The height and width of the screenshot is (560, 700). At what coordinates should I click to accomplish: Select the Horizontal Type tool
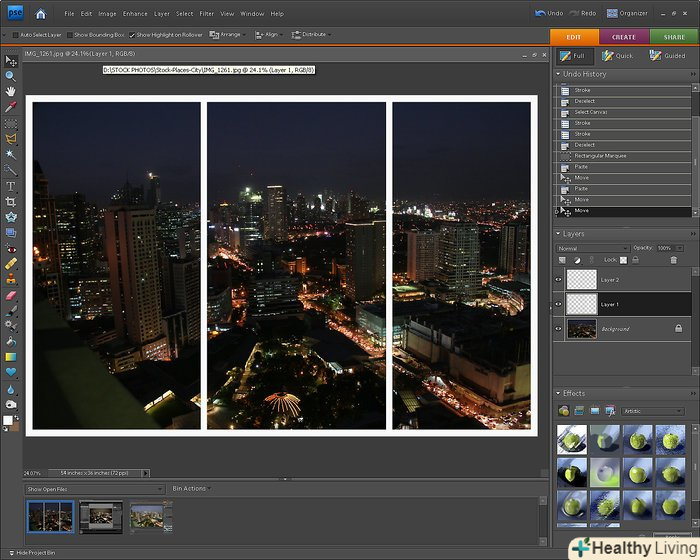pos(10,185)
